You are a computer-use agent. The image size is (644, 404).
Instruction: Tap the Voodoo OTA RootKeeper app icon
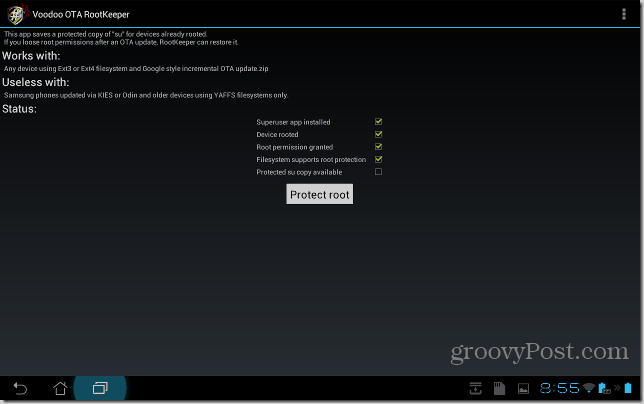tap(16, 14)
